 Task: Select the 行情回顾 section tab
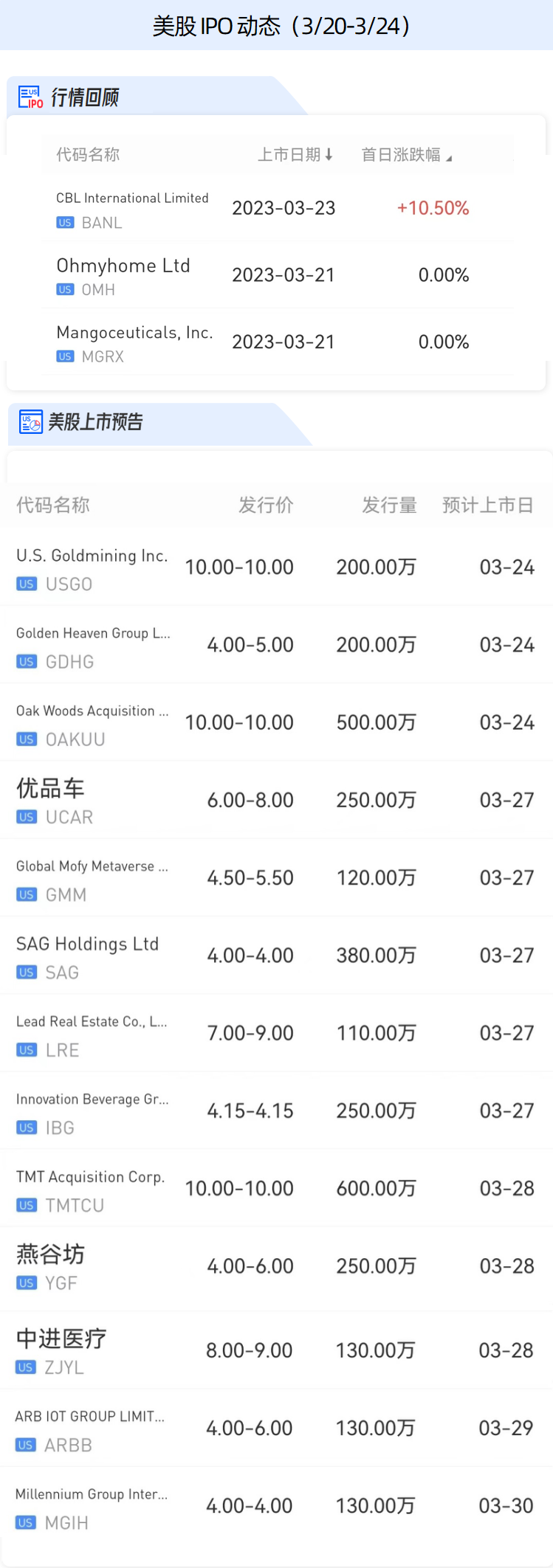(84, 97)
